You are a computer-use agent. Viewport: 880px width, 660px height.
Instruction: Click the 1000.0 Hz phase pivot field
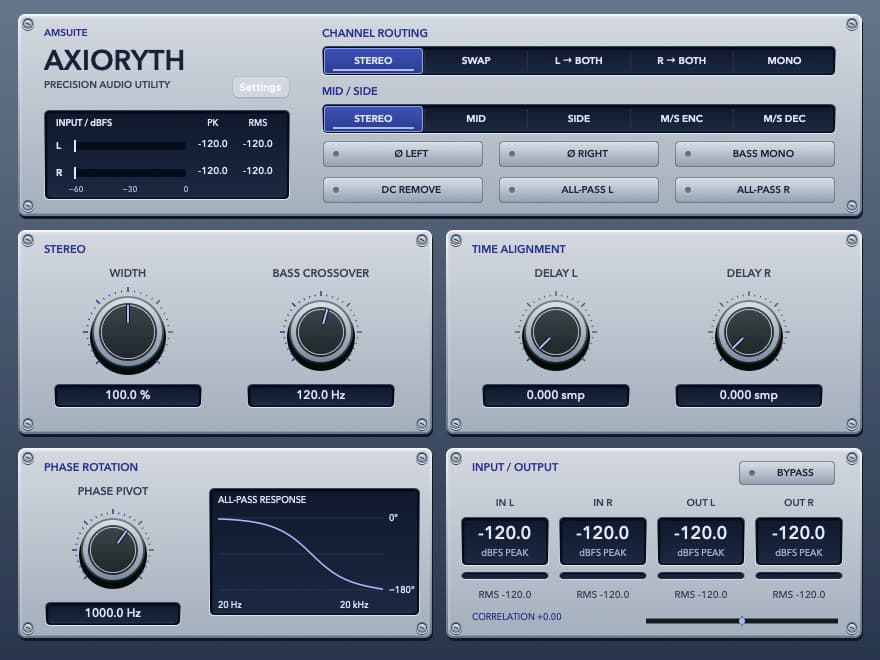pos(113,613)
